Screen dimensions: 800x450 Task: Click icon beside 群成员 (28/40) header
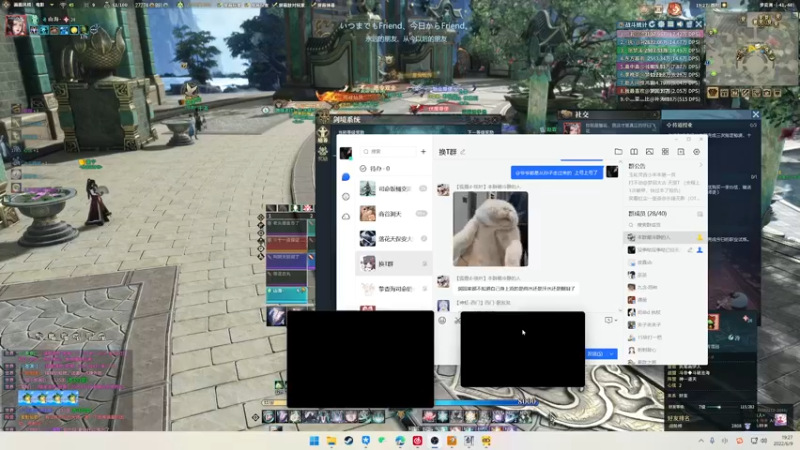pyautogui.click(x=700, y=214)
